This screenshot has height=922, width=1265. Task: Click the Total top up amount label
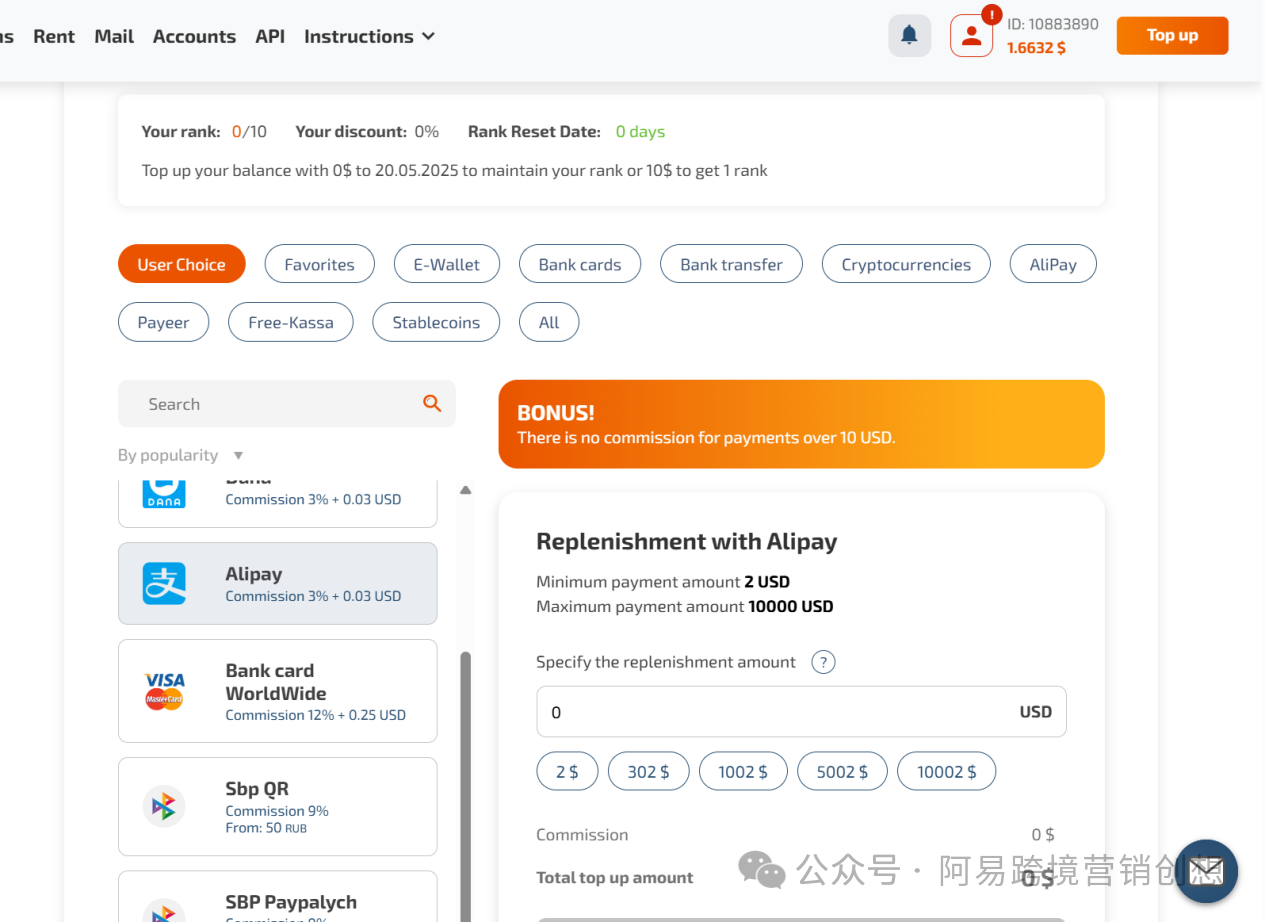tap(615, 877)
